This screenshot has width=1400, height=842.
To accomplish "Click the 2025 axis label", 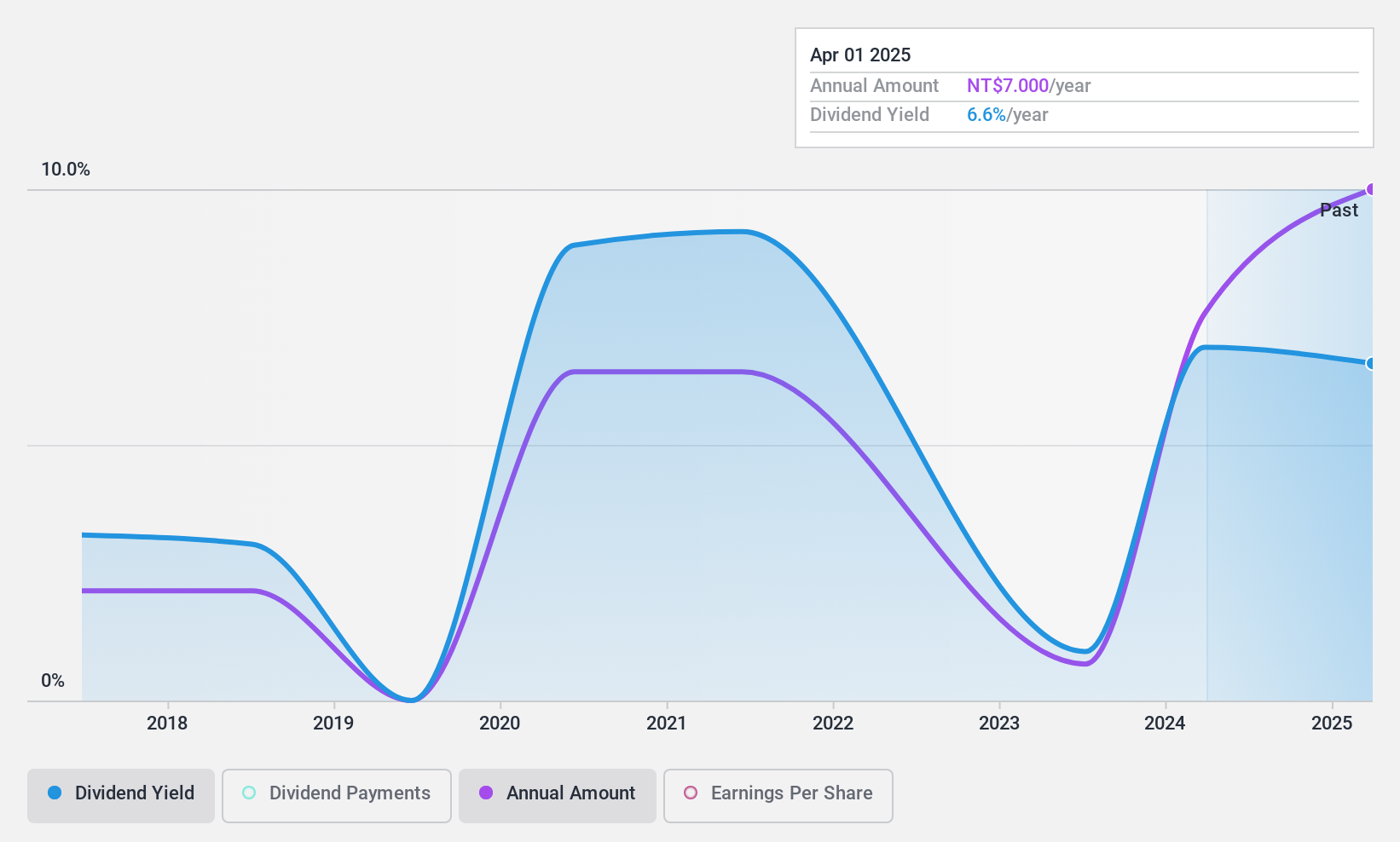I will pyautogui.click(x=1332, y=723).
